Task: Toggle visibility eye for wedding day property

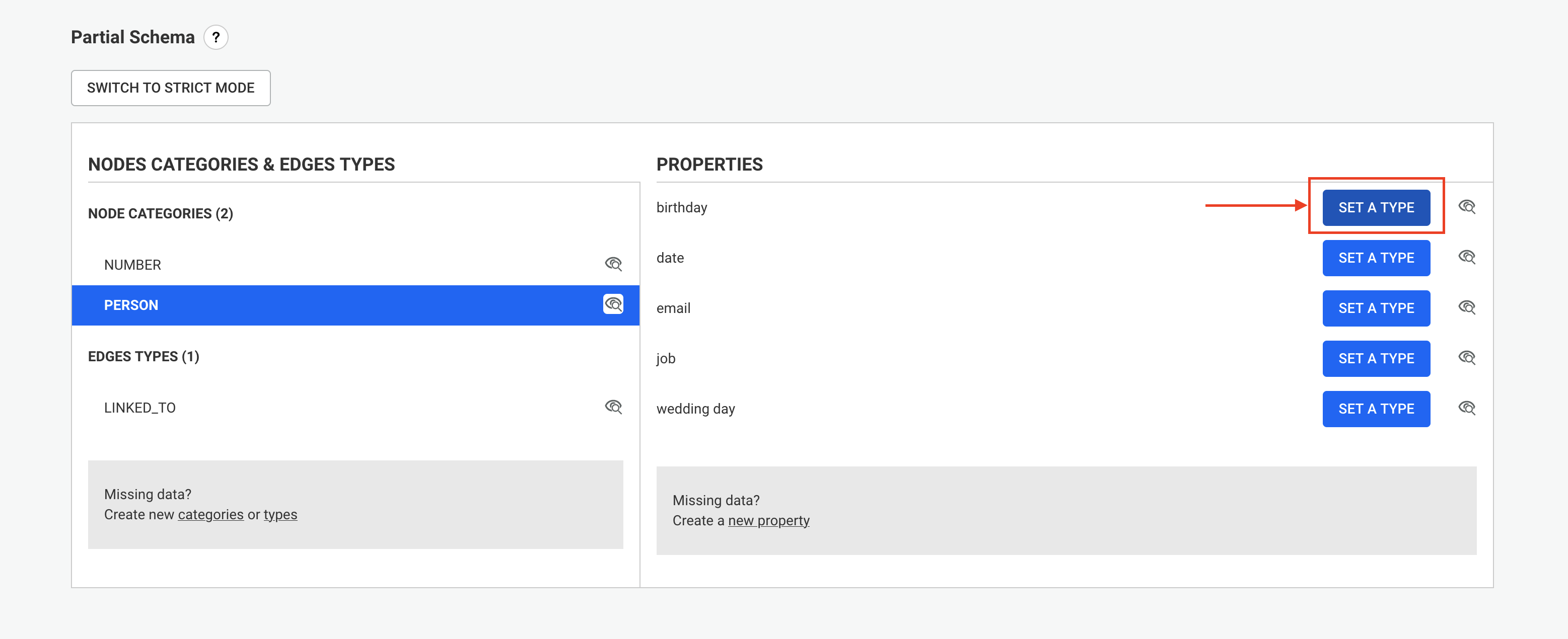Action: pos(1467,408)
